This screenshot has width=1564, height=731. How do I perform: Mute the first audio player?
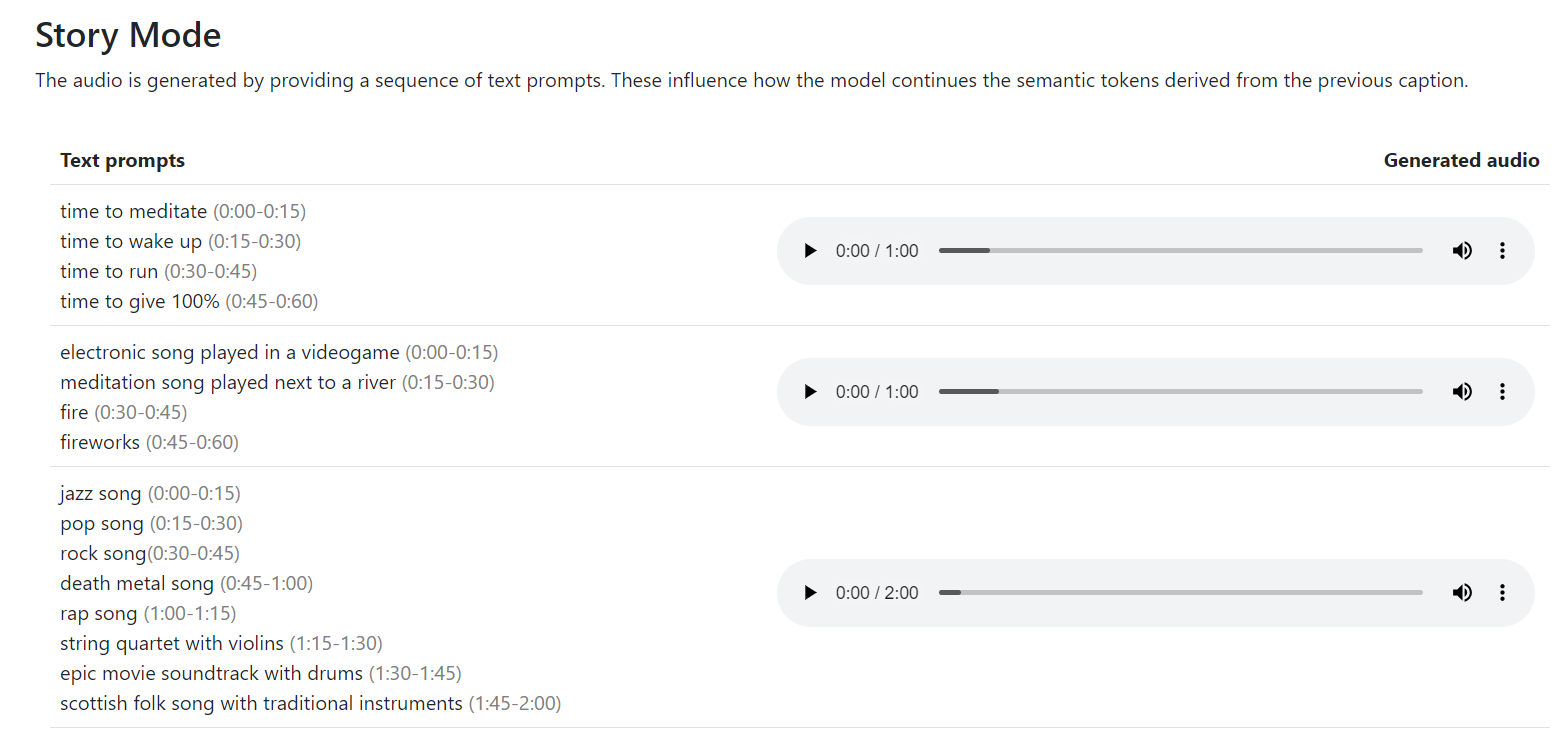tap(1462, 251)
